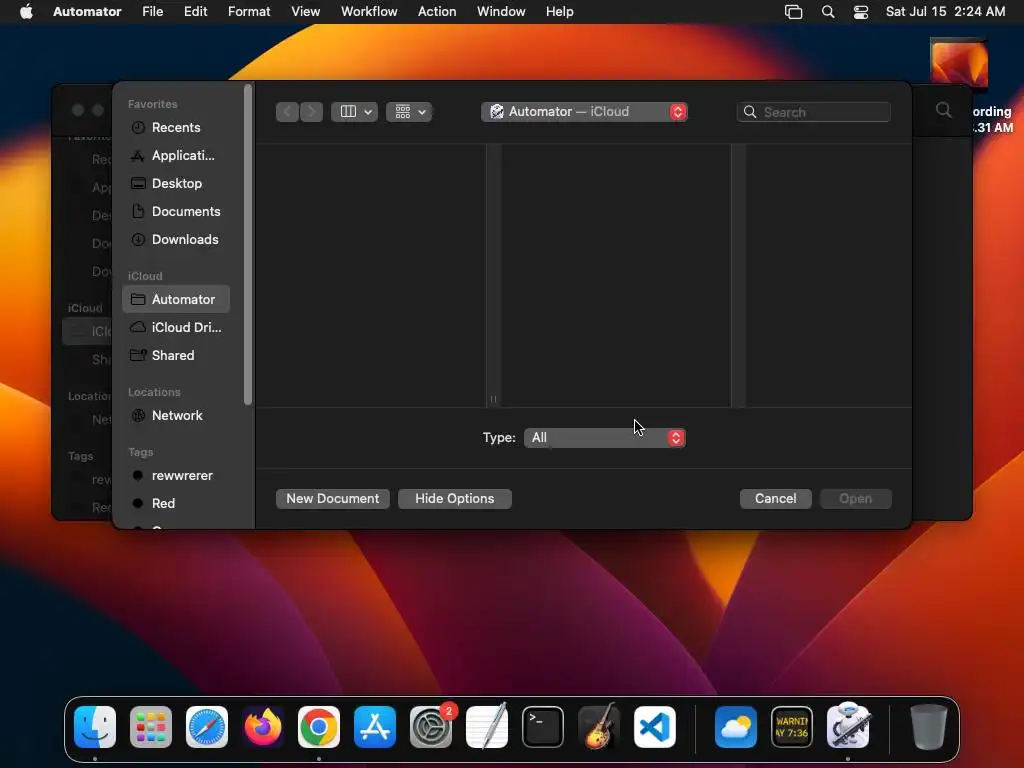The image size is (1024, 768).
Task: Select Applications in the sidebar
Action: click(176, 155)
